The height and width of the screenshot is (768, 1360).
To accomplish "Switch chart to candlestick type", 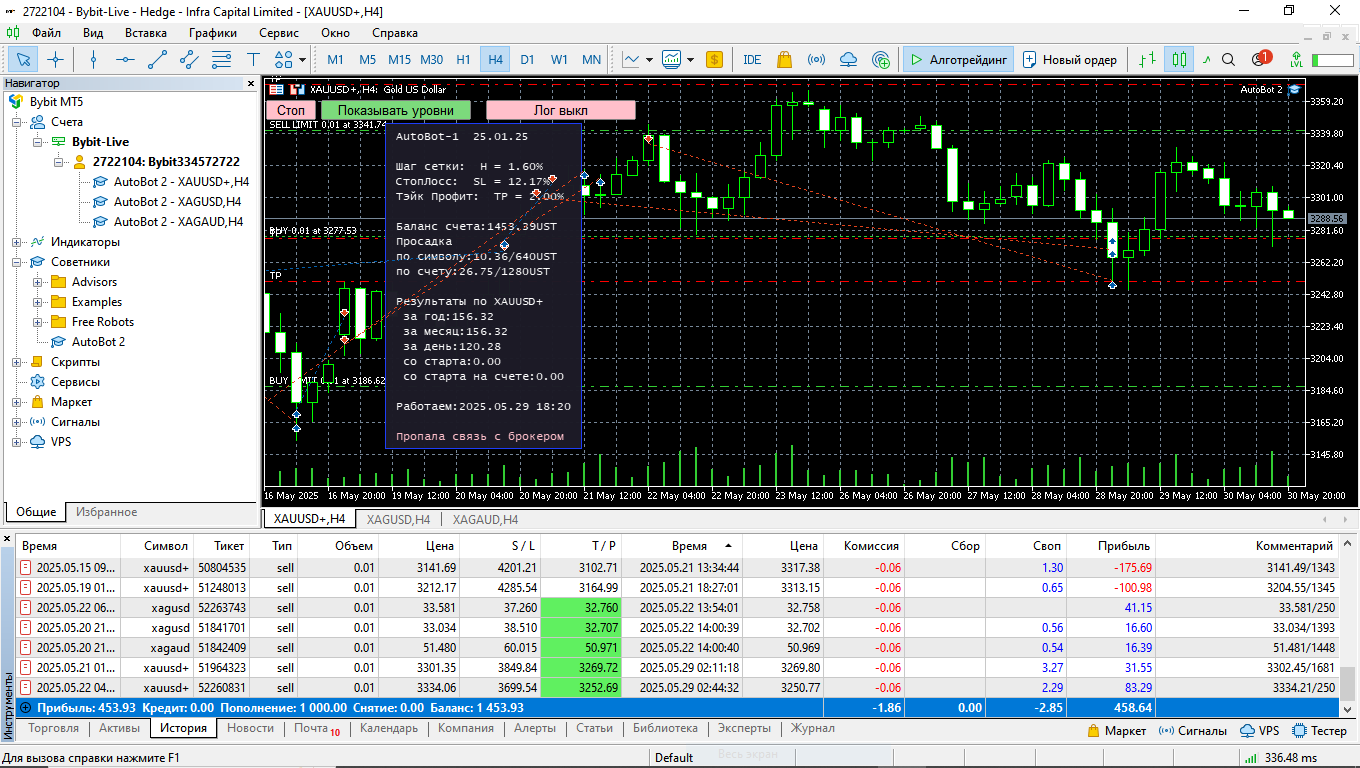I will click(1179, 59).
